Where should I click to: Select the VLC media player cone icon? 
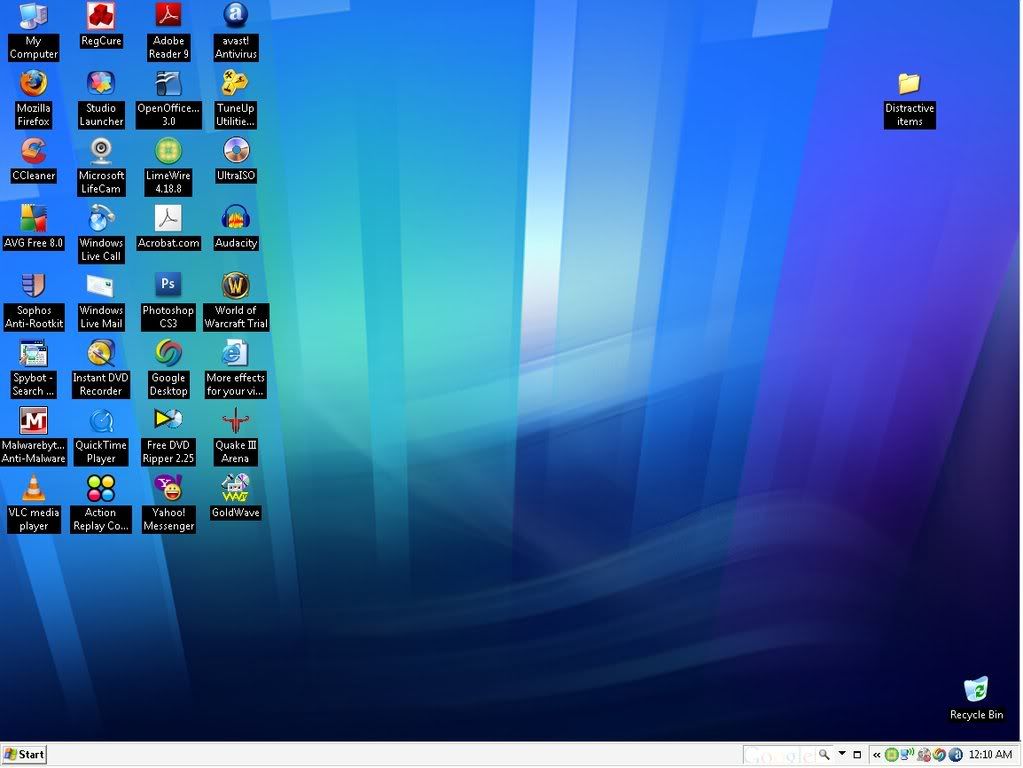point(33,503)
